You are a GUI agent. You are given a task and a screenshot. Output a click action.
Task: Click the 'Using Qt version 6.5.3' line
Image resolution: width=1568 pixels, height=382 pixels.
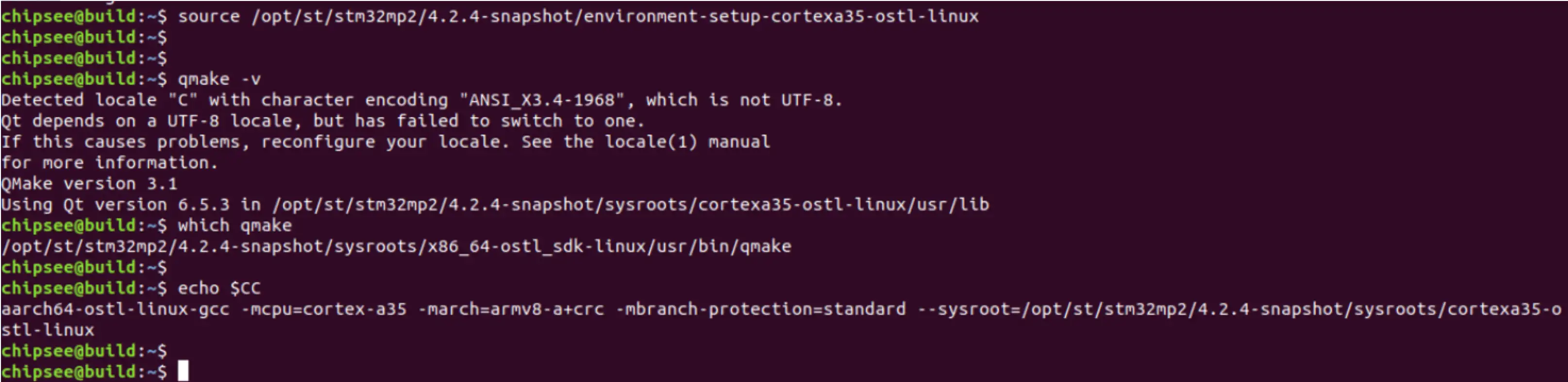click(x=495, y=204)
